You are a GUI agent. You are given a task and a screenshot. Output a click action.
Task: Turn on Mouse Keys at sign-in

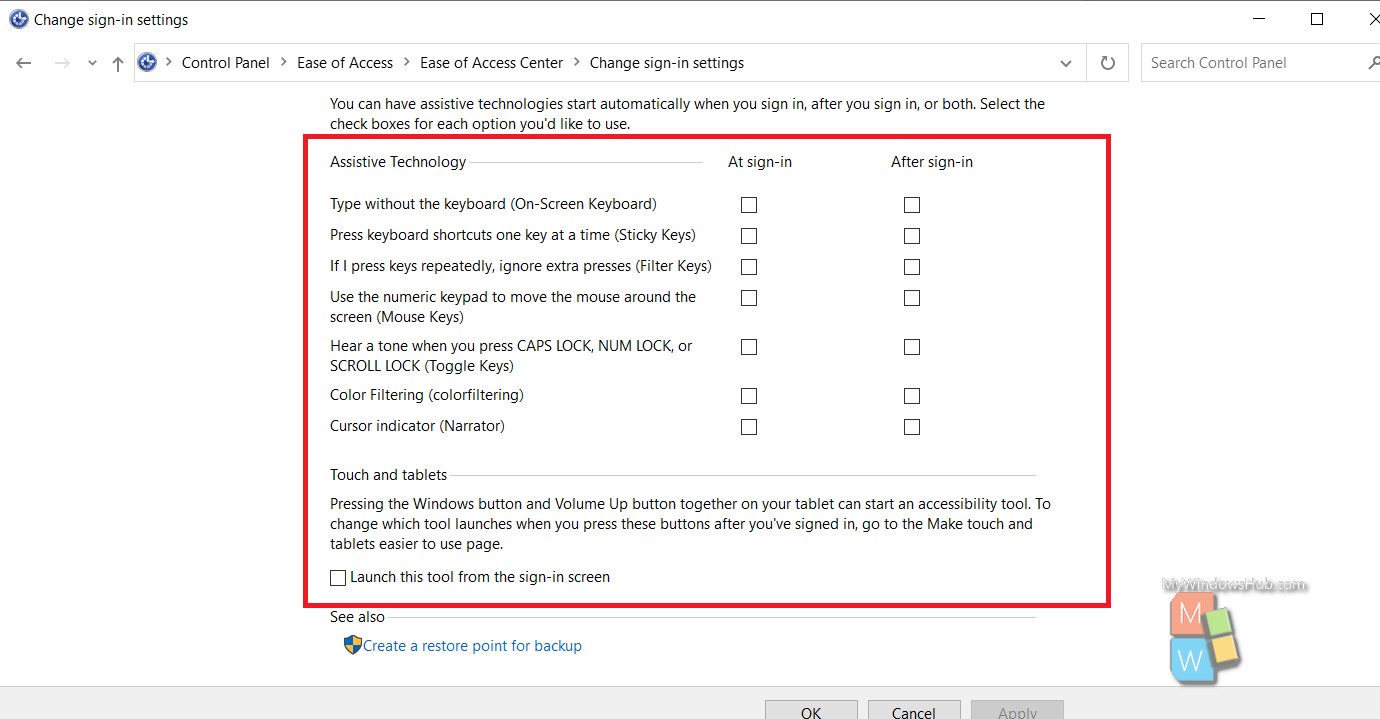pyautogui.click(x=749, y=298)
